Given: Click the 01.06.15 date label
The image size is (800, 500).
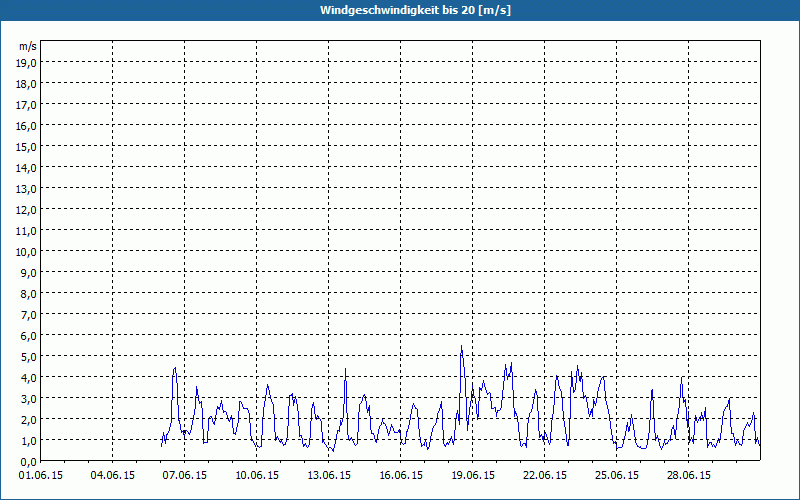Looking at the screenshot, I should point(41,476).
